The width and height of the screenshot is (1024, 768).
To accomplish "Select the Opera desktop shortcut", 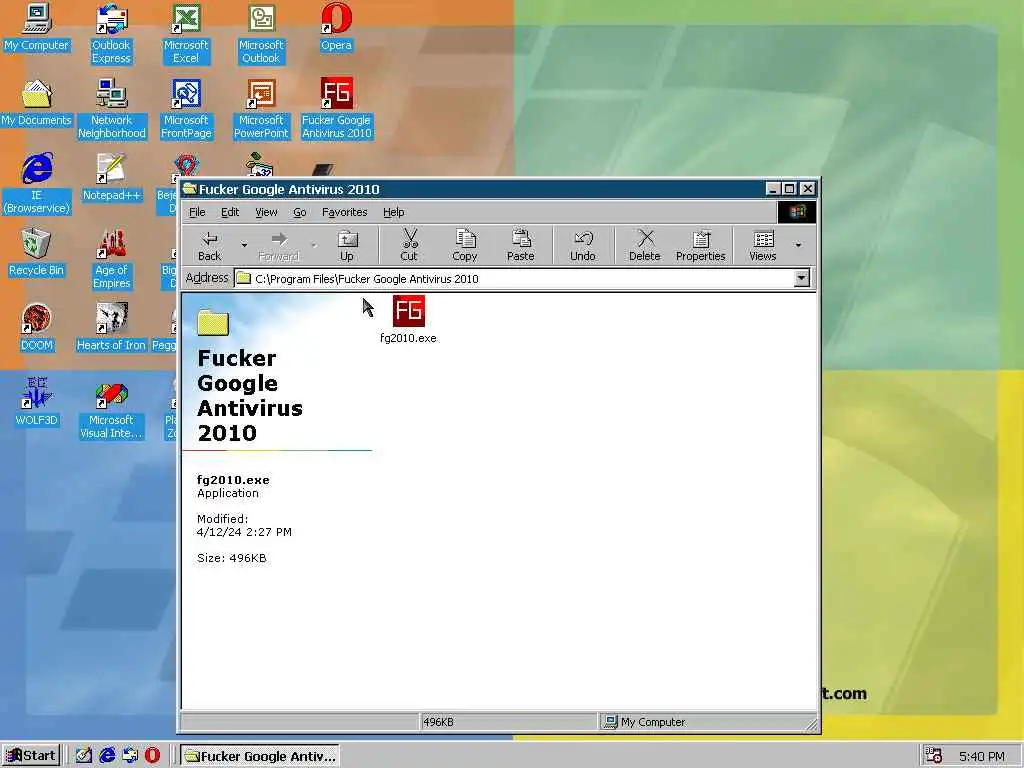I will [336, 28].
